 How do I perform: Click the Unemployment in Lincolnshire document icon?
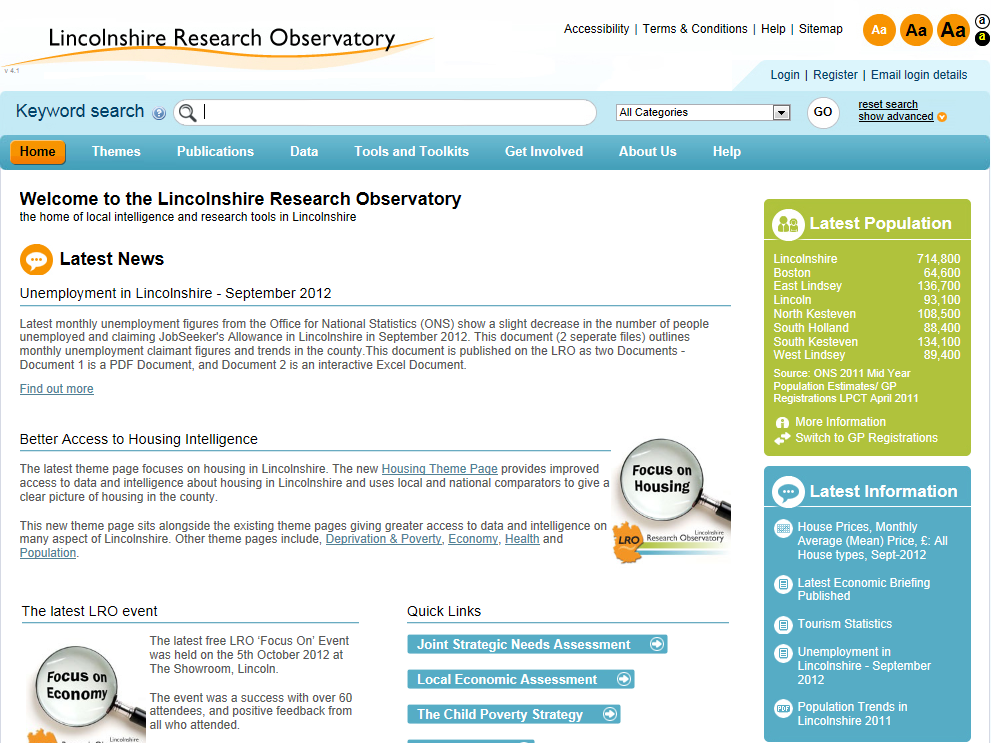(x=783, y=653)
